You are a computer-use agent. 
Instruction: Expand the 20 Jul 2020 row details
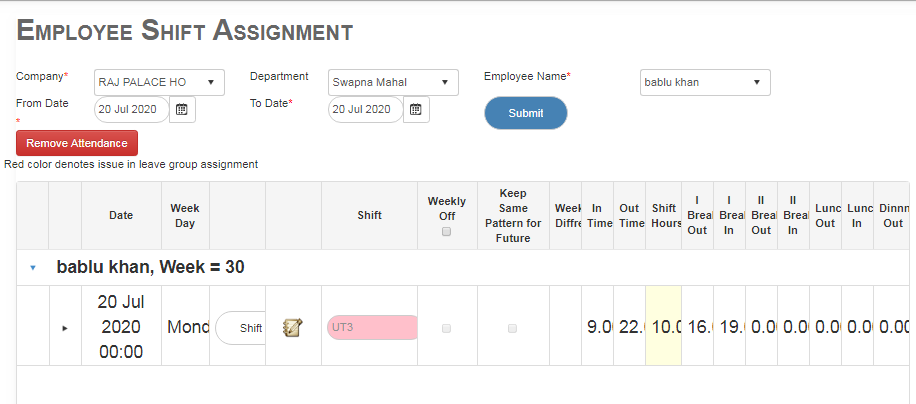(64, 328)
